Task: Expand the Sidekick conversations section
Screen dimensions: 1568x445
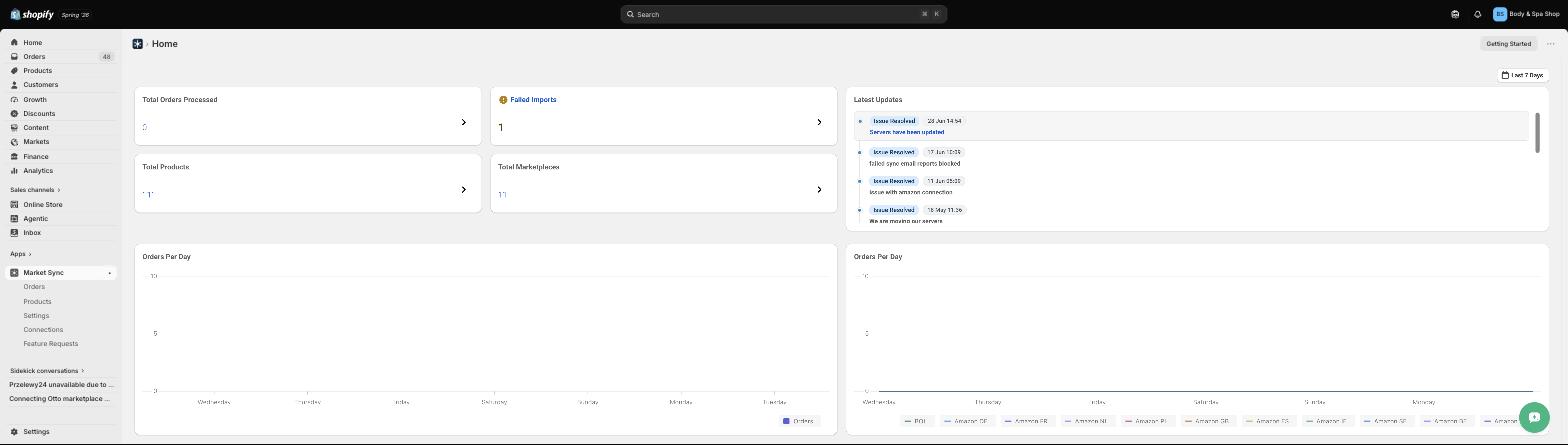Action: pos(47,371)
